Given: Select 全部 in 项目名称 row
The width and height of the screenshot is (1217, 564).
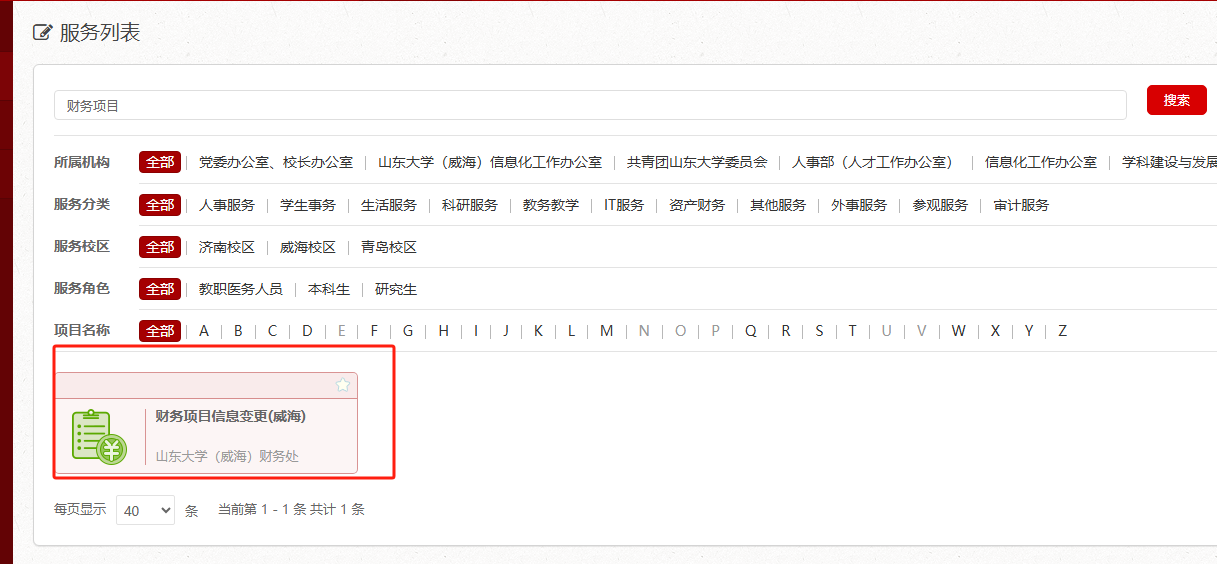Looking at the screenshot, I should tap(160, 331).
